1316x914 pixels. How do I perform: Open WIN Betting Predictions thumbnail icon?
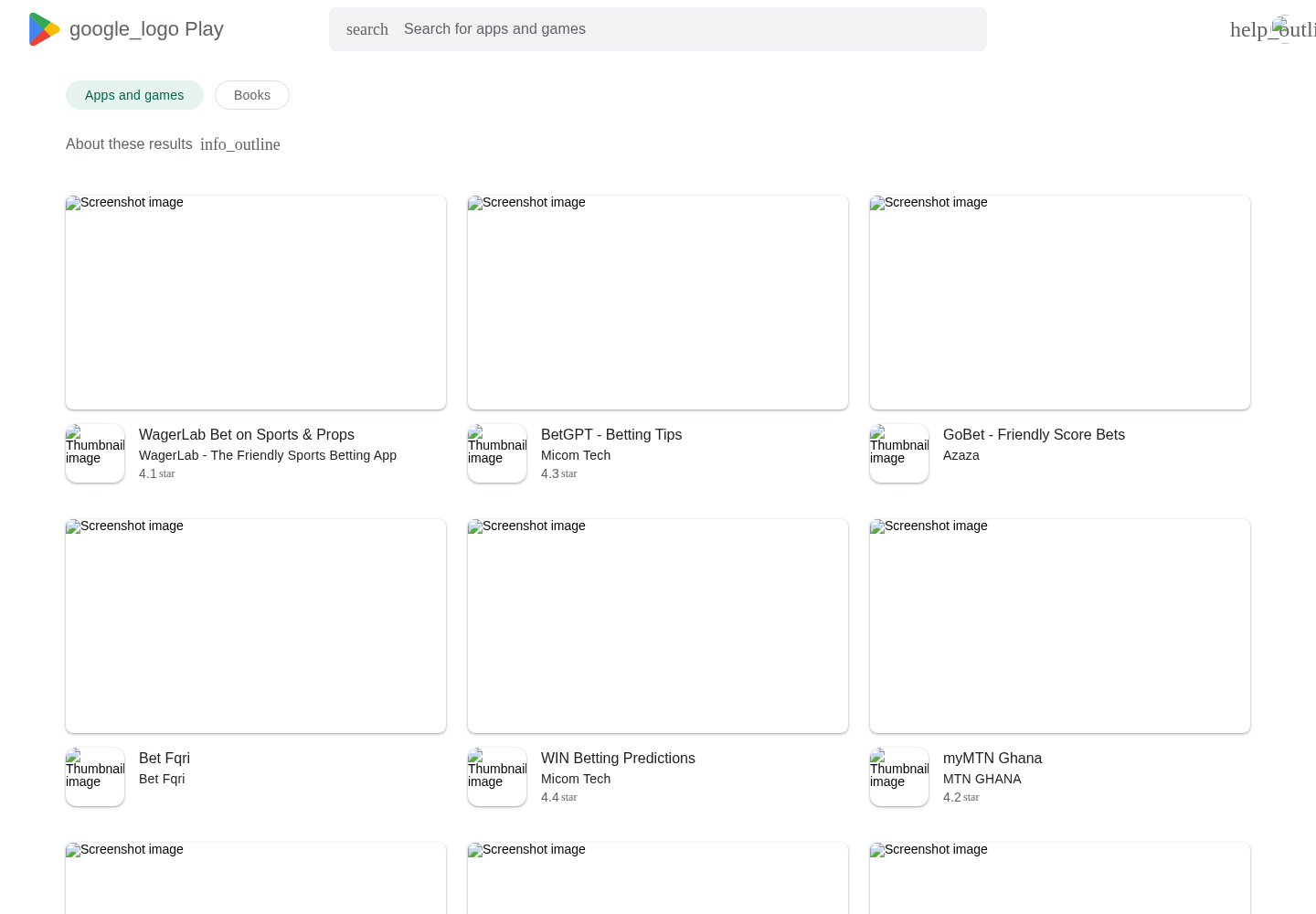(x=497, y=777)
